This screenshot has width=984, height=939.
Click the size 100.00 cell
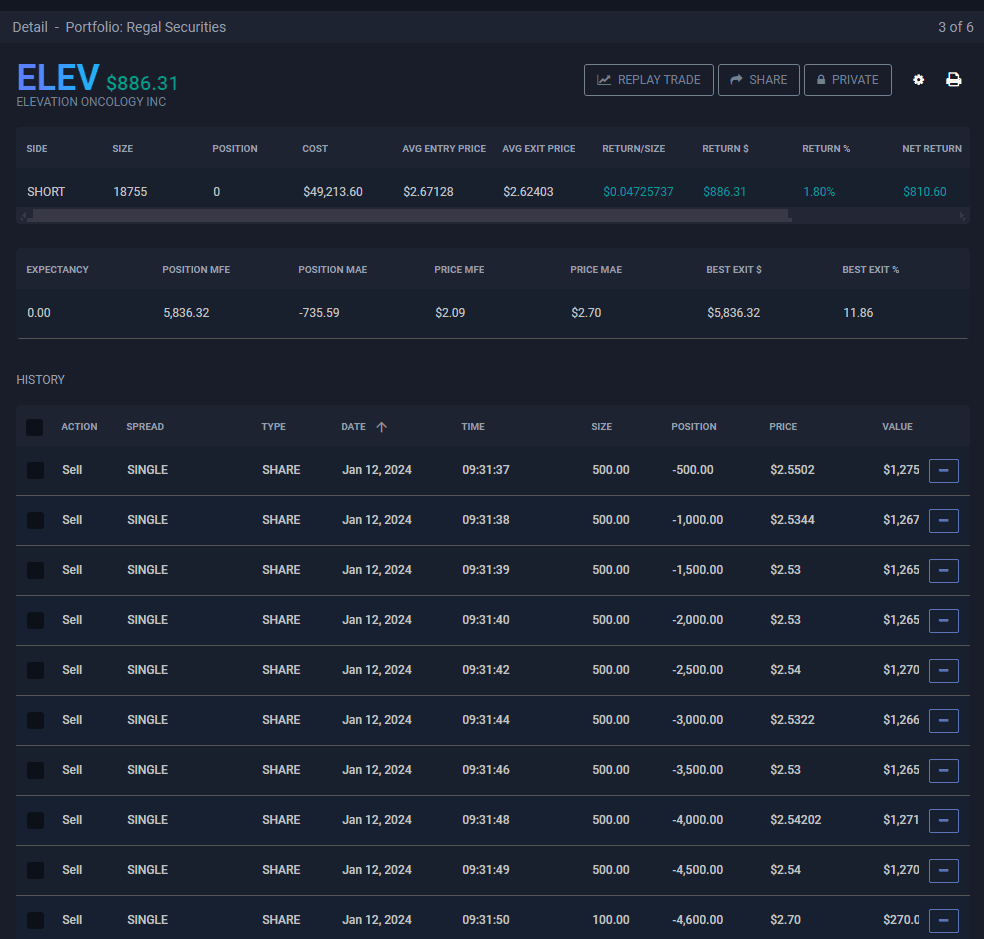point(611,920)
